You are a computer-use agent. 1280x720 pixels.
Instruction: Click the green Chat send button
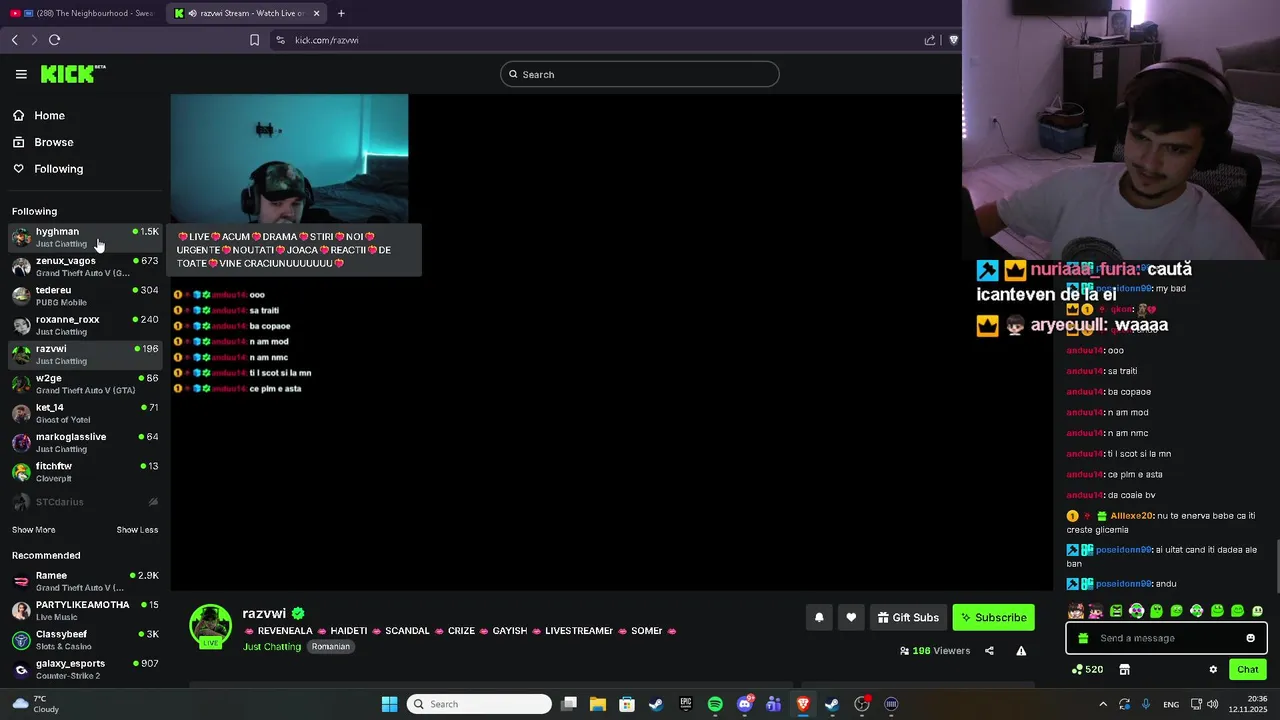1248,669
